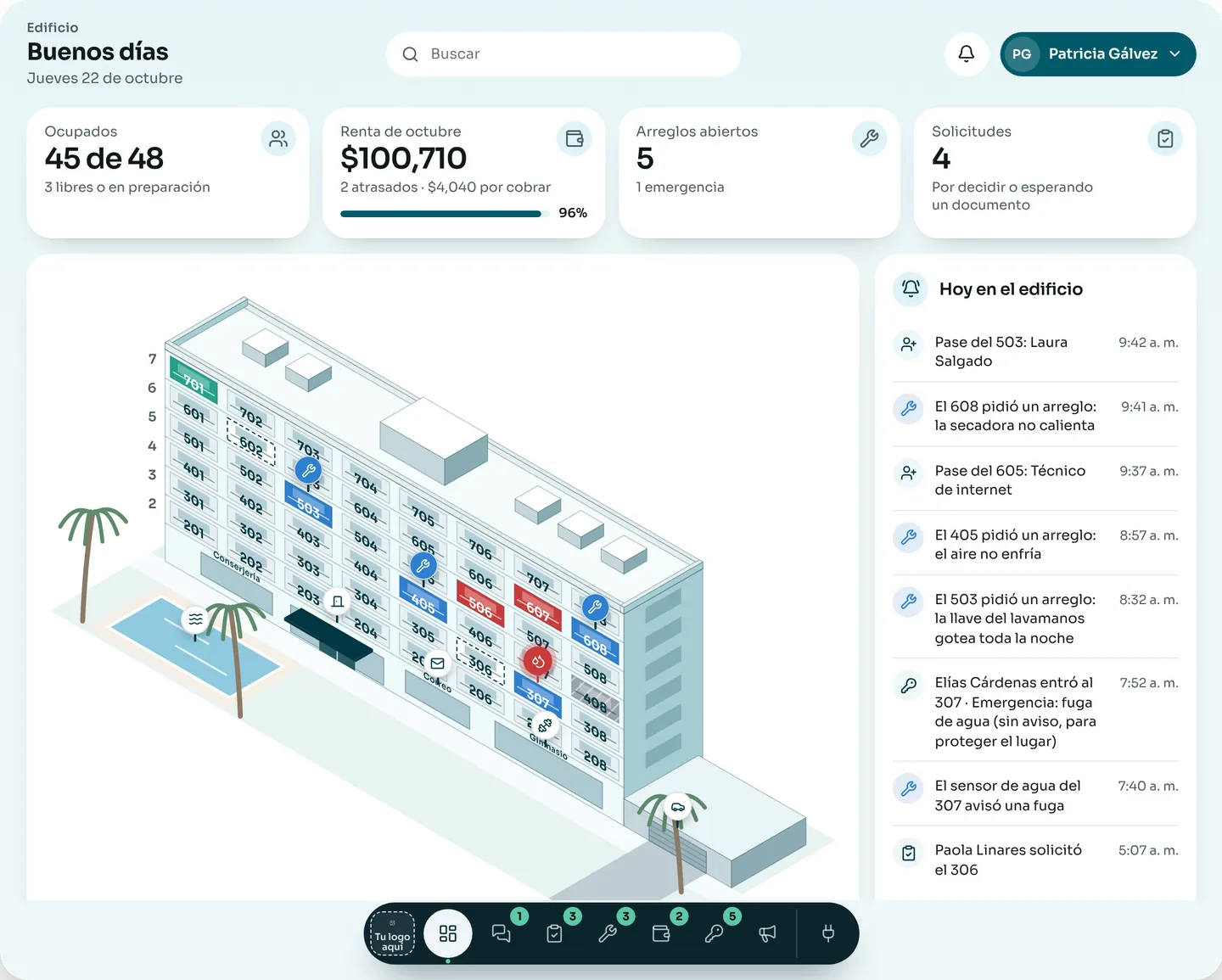
Task: Focus the Buscar search field
Action: [x=563, y=54]
